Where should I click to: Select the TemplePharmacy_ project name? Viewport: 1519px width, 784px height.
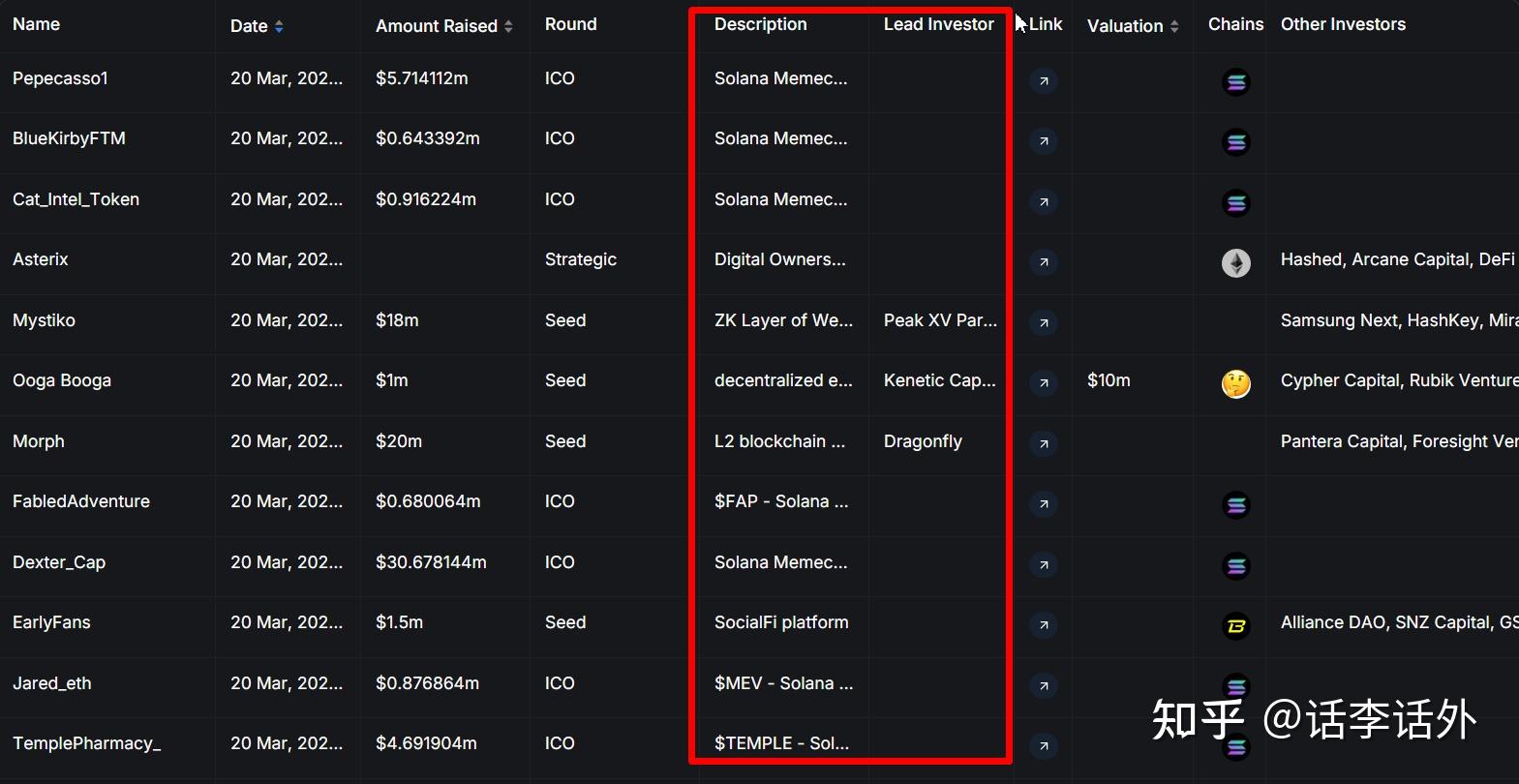pos(86,743)
